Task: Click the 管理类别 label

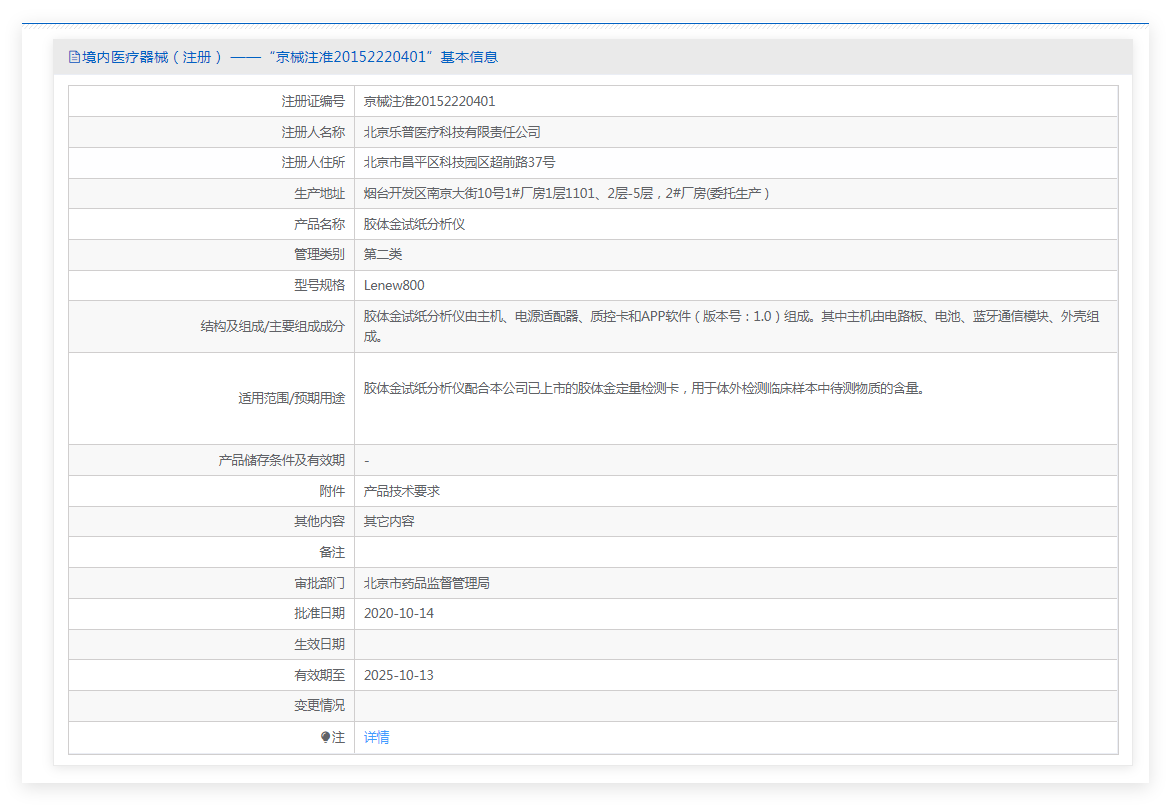Action: point(320,254)
